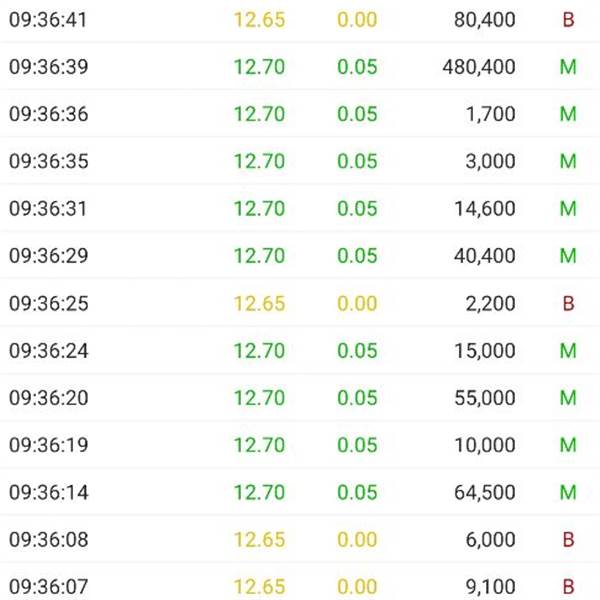Viewport: 600px width, 600px height.
Task: Click the M marker beside 10,000
Action: pyautogui.click(x=568, y=445)
